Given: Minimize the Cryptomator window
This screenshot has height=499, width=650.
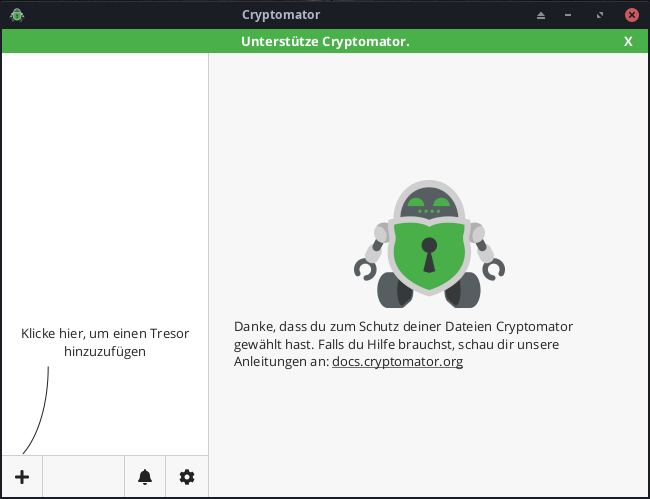Looking at the screenshot, I should [x=568, y=15].
